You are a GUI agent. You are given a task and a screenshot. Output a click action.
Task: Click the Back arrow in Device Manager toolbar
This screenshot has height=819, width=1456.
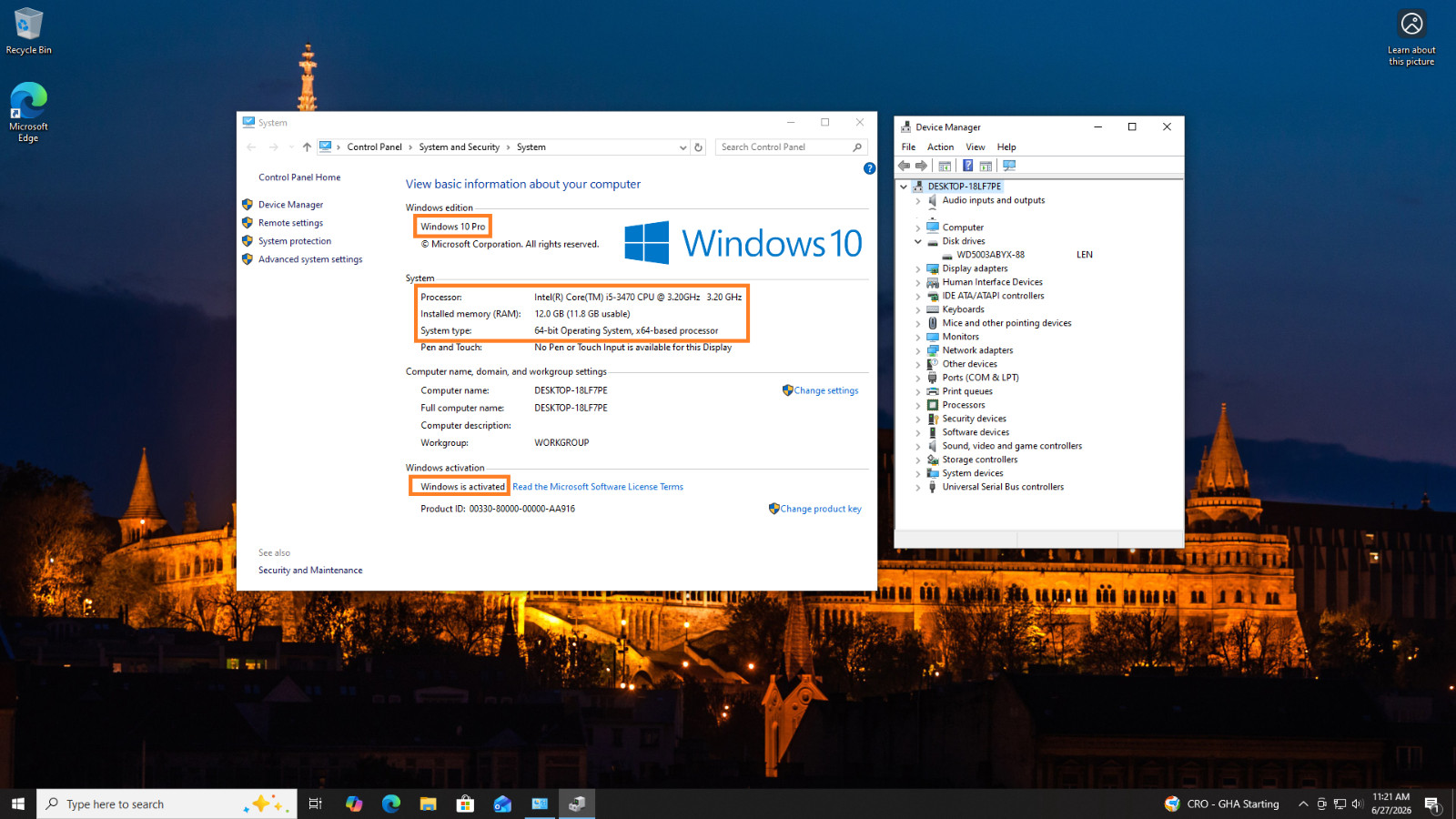(x=904, y=166)
